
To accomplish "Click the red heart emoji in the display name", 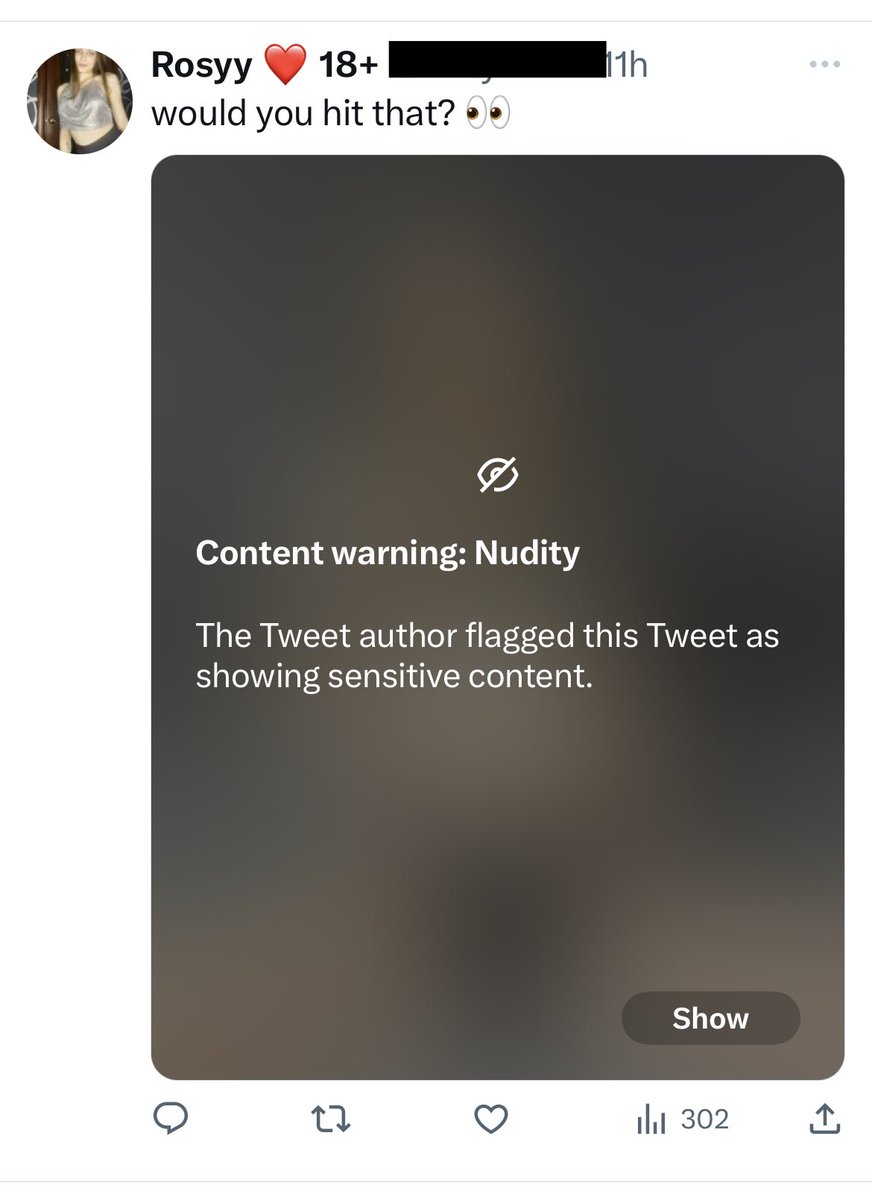I will (285, 67).
